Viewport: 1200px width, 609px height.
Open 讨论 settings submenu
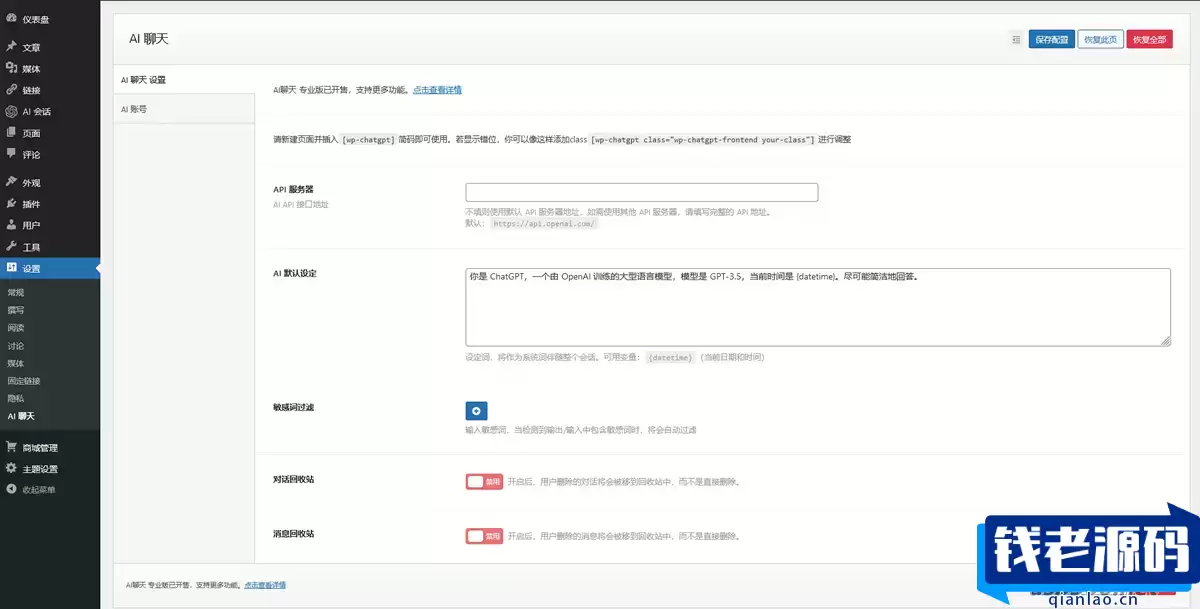tap(15, 346)
